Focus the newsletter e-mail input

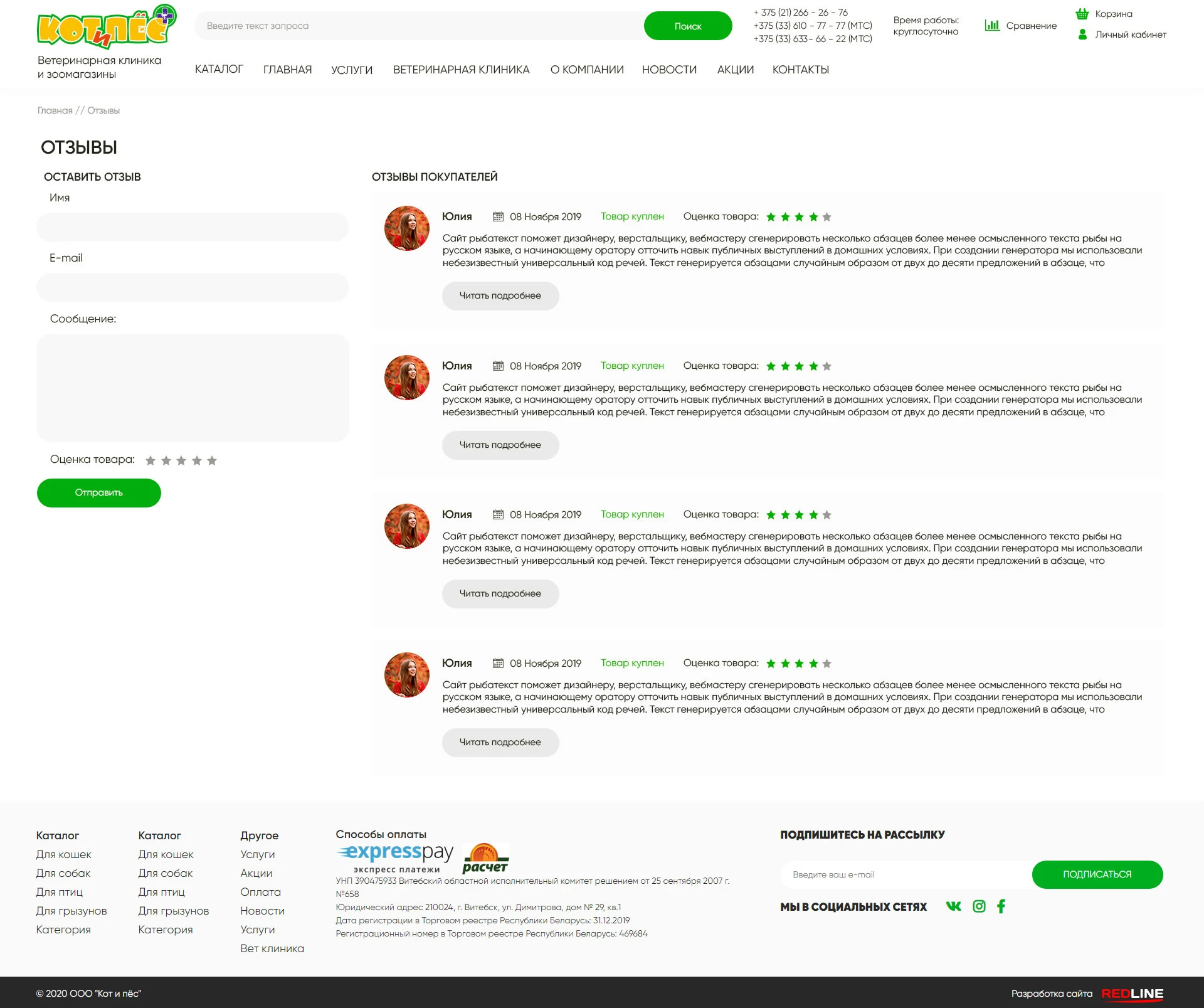pyautogui.click(x=906, y=874)
